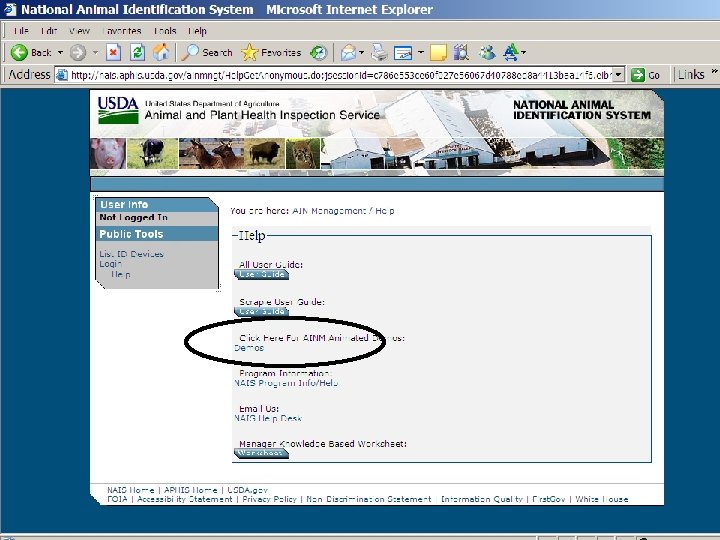
Task: Click the Forward arrow icon
Action: coord(78,52)
